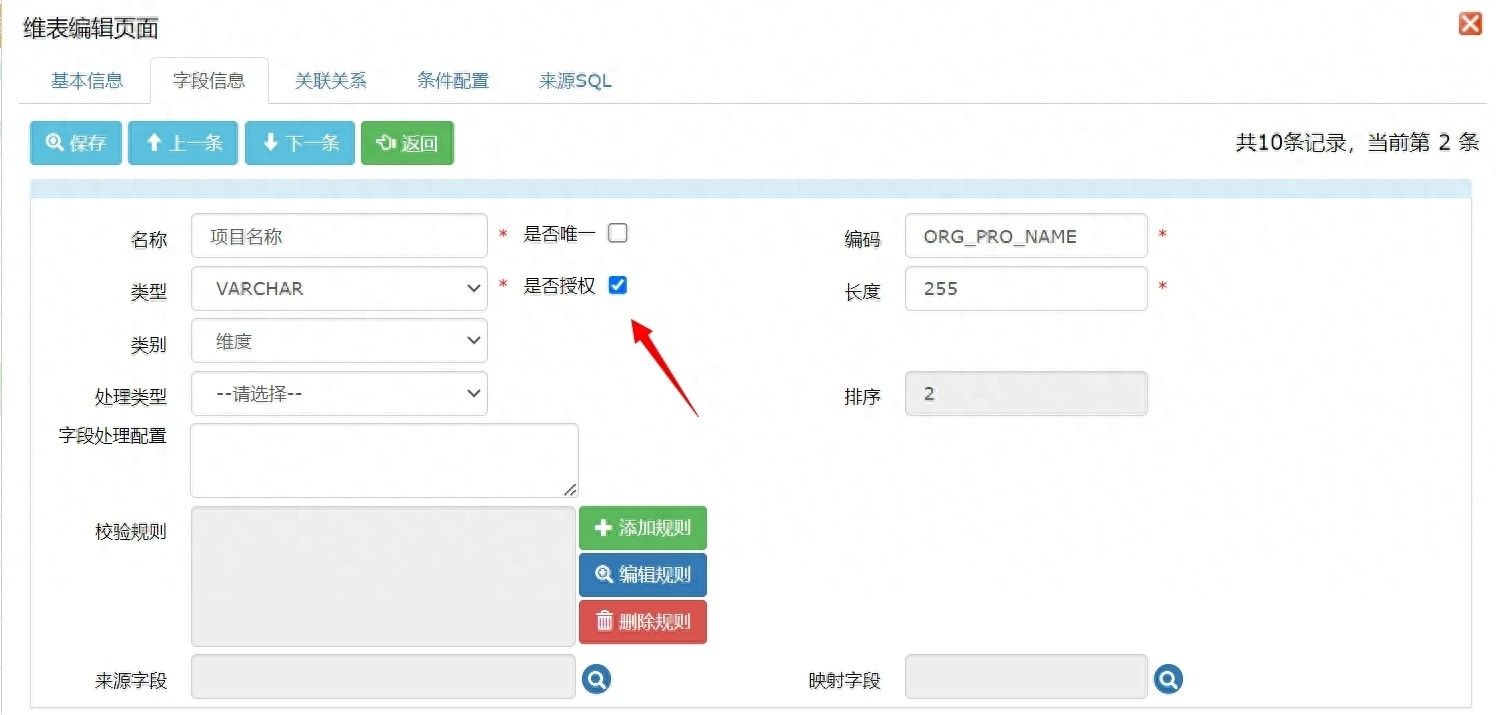Open the 来源SQL tab
Screen dimensions: 1496x715
[x=575, y=81]
